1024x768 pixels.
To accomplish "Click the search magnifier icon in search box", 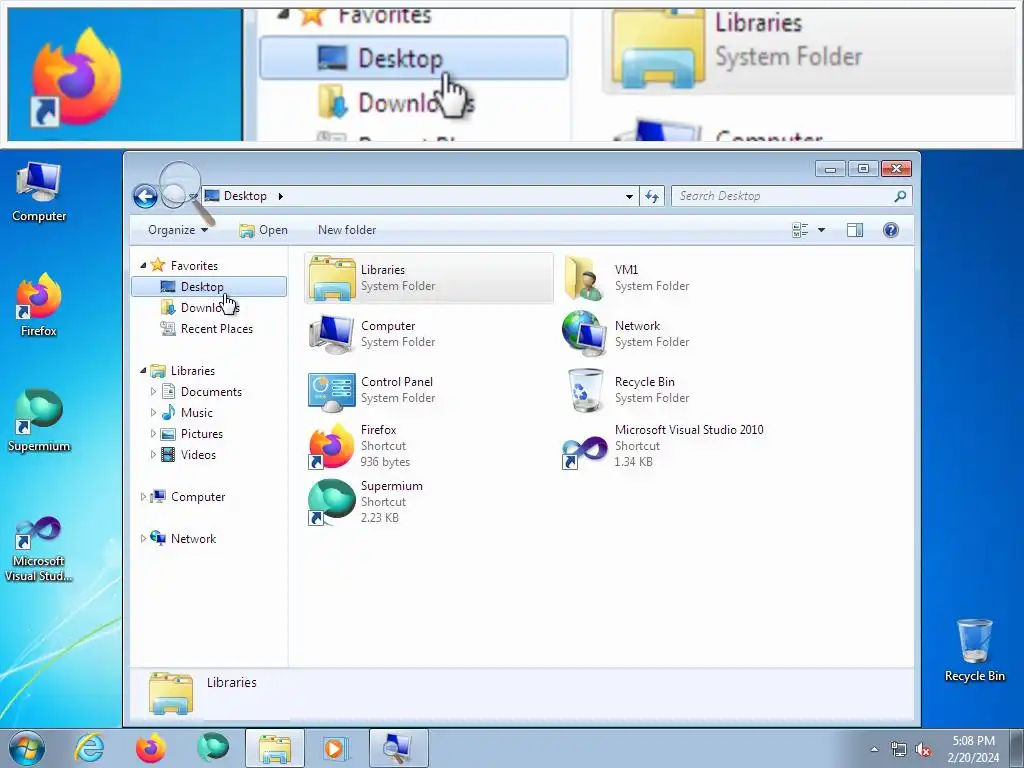I will tap(900, 196).
